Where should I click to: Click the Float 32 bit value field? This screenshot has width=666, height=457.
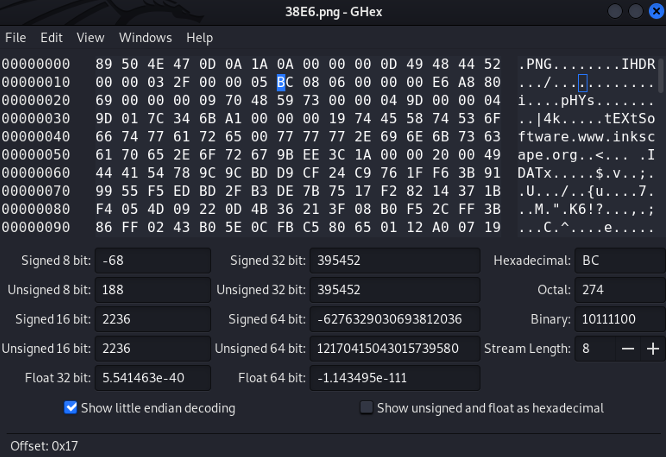tap(152, 378)
